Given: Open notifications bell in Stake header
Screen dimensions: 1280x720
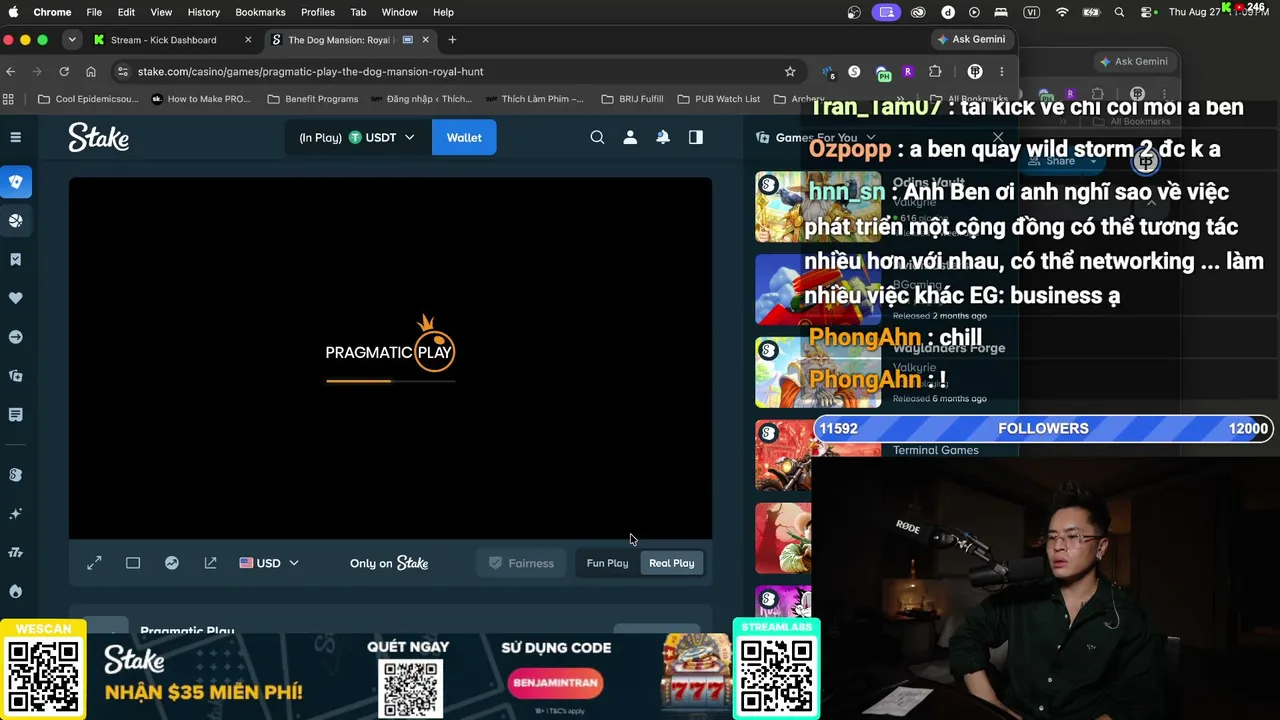Looking at the screenshot, I should 662,138.
